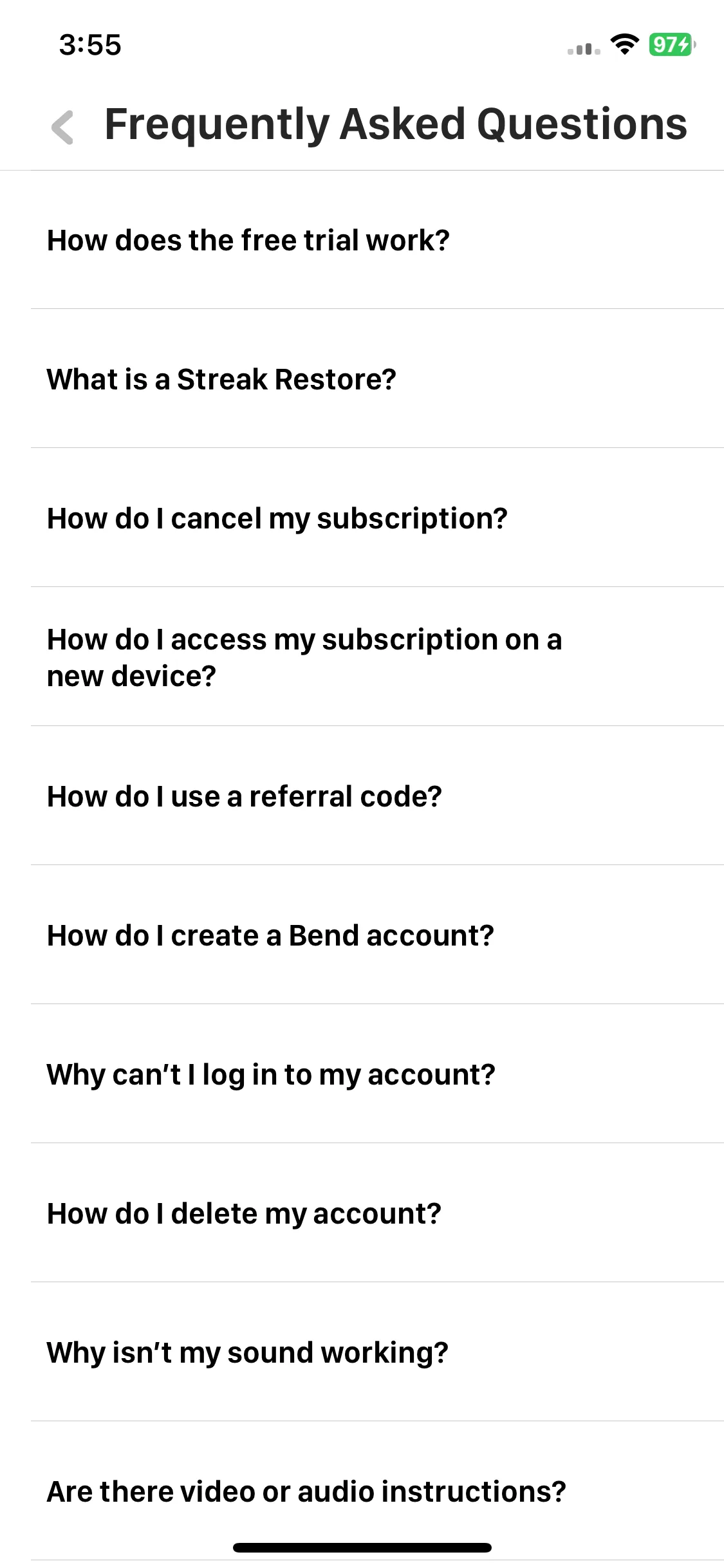The width and height of the screenshot is (724, 1568).
Task: Tap the Wi-Fi status icon
Action: (624, 44)
